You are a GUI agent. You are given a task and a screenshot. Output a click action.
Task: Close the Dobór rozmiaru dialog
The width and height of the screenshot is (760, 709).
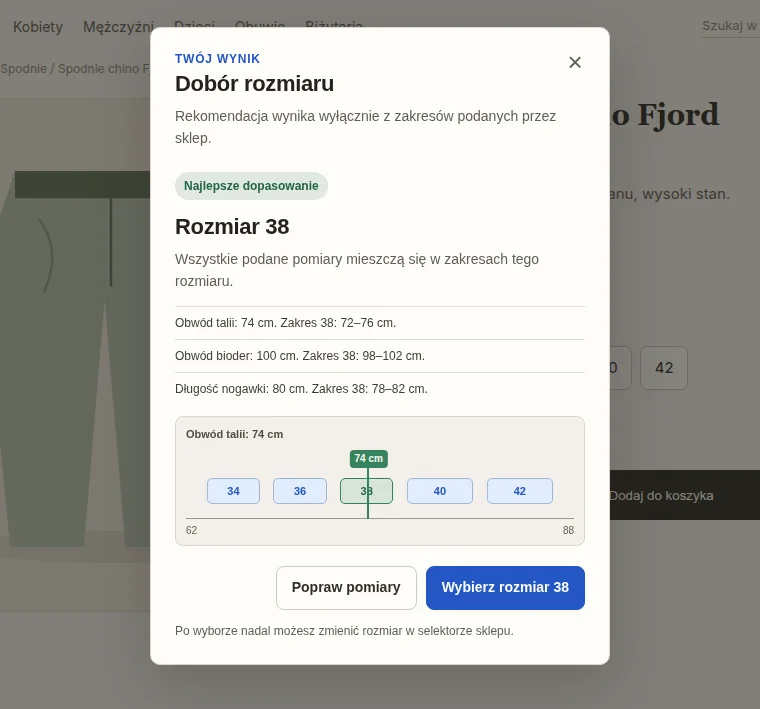click(575, 63)
